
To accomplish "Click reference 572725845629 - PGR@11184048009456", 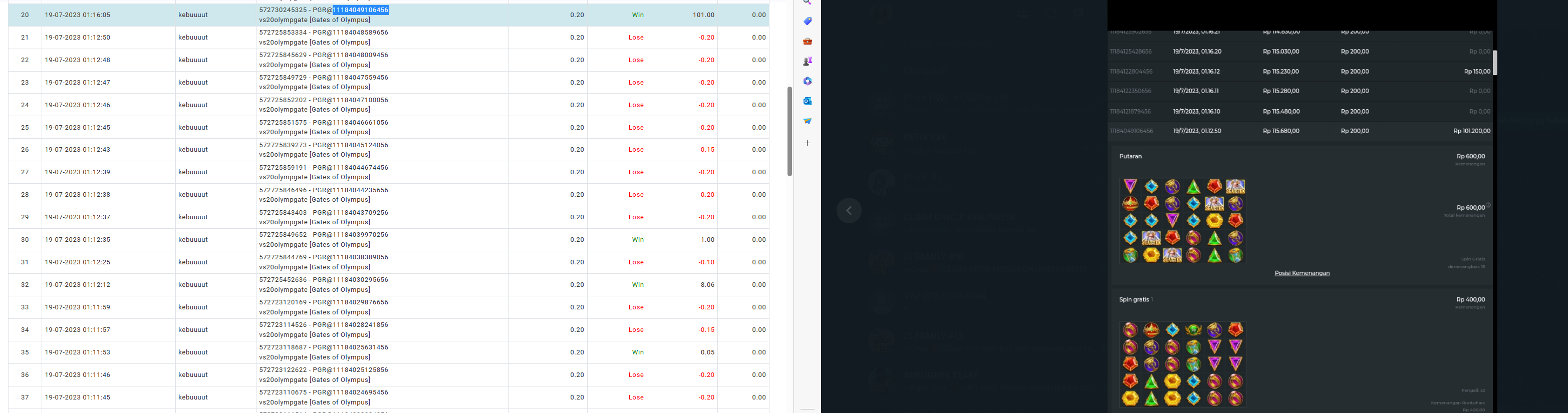I will pyautogui.click(x=323, y=55).
